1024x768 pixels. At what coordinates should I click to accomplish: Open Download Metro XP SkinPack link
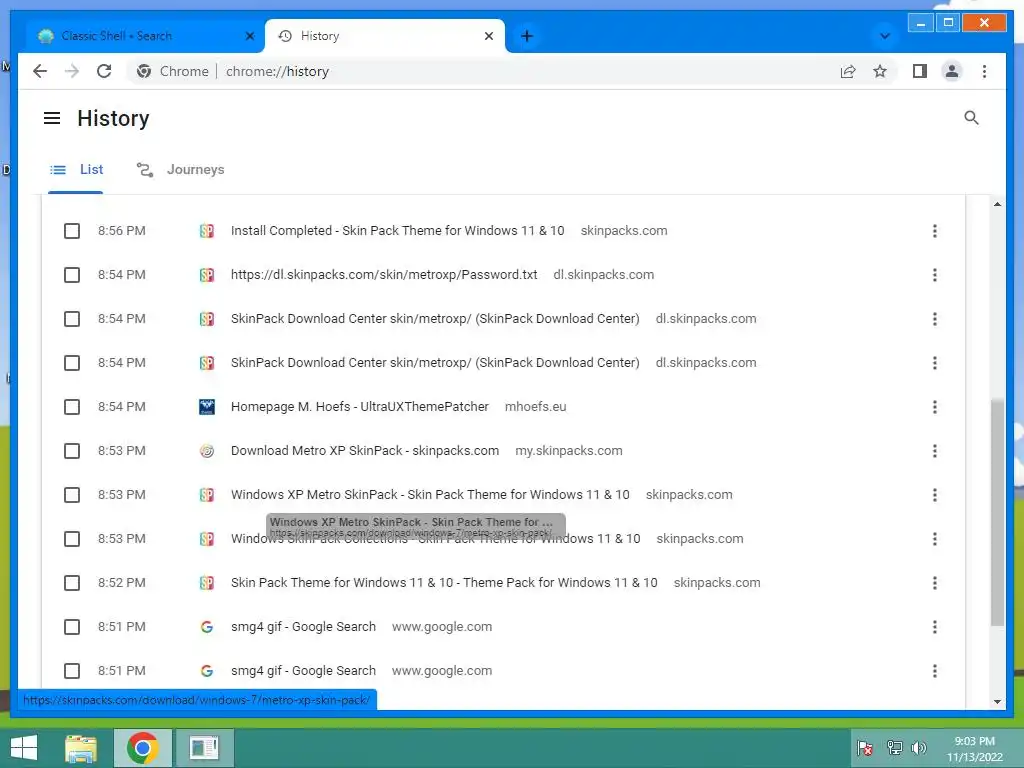[364, 451]
